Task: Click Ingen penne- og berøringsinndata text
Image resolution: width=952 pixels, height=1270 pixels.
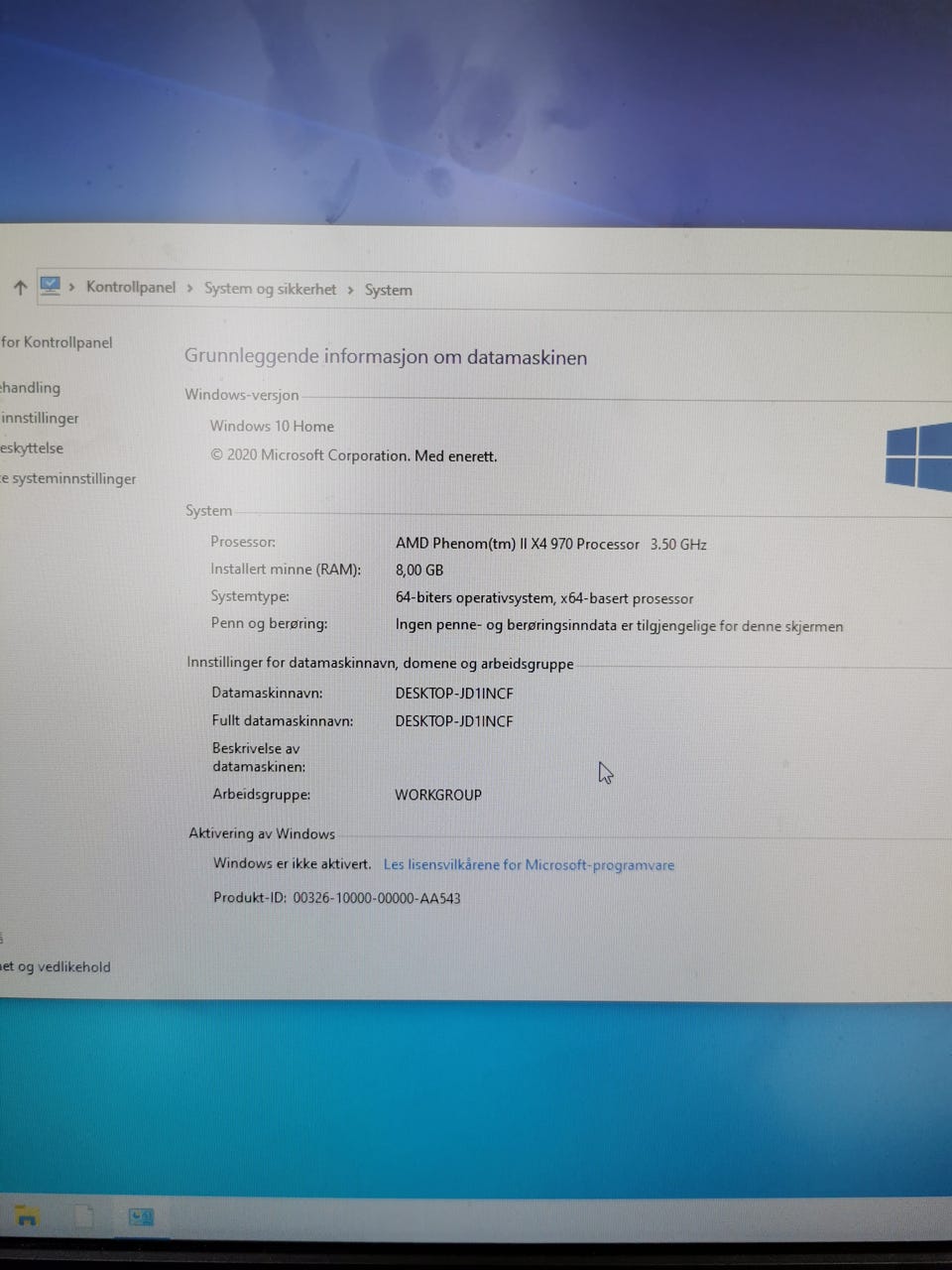Action: 619,626
